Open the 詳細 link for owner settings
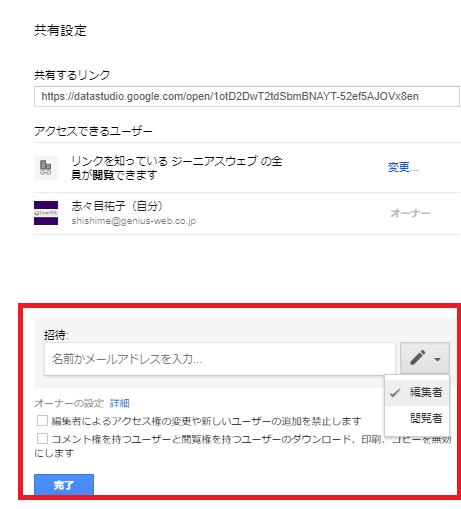 click(x=120, y=403)
